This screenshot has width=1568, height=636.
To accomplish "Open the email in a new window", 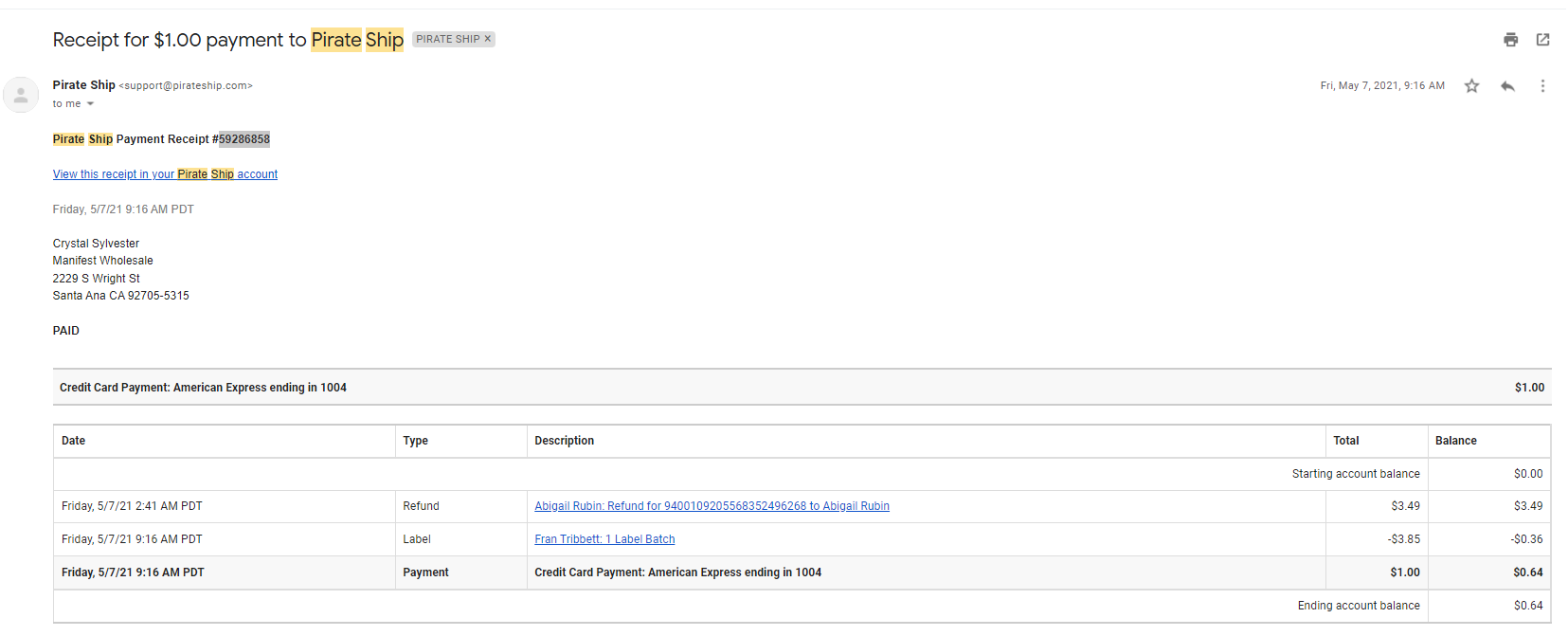I will pyautogui.click(x=1542, y=40).
